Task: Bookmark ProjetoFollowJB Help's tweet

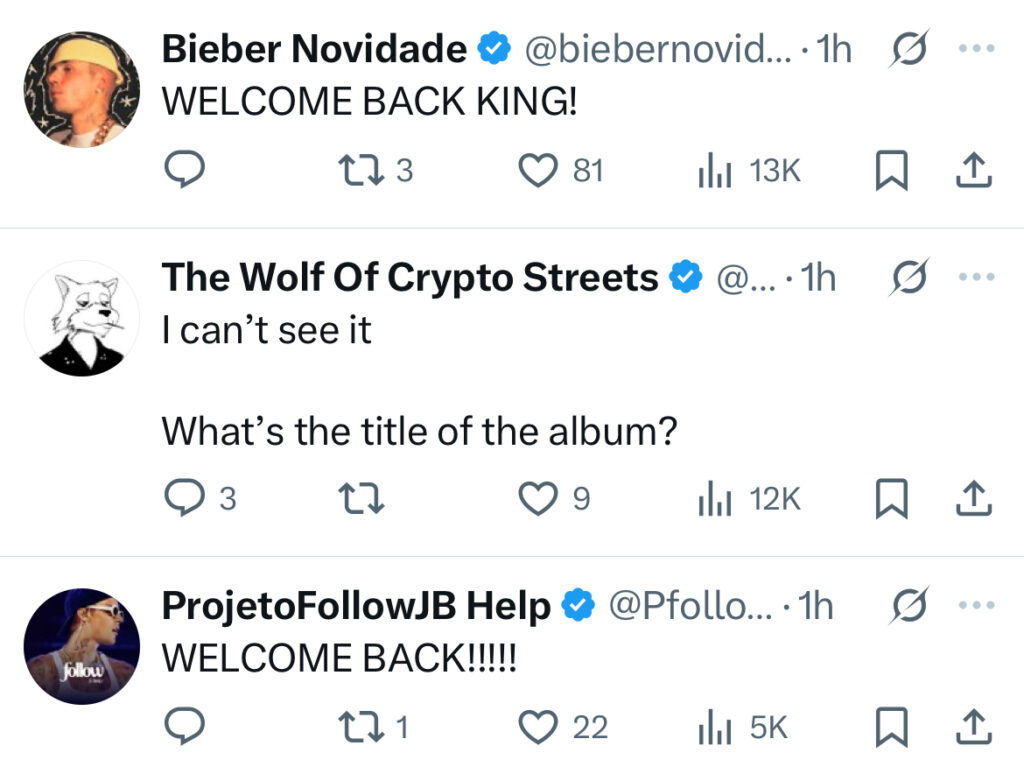Action: 891,727
